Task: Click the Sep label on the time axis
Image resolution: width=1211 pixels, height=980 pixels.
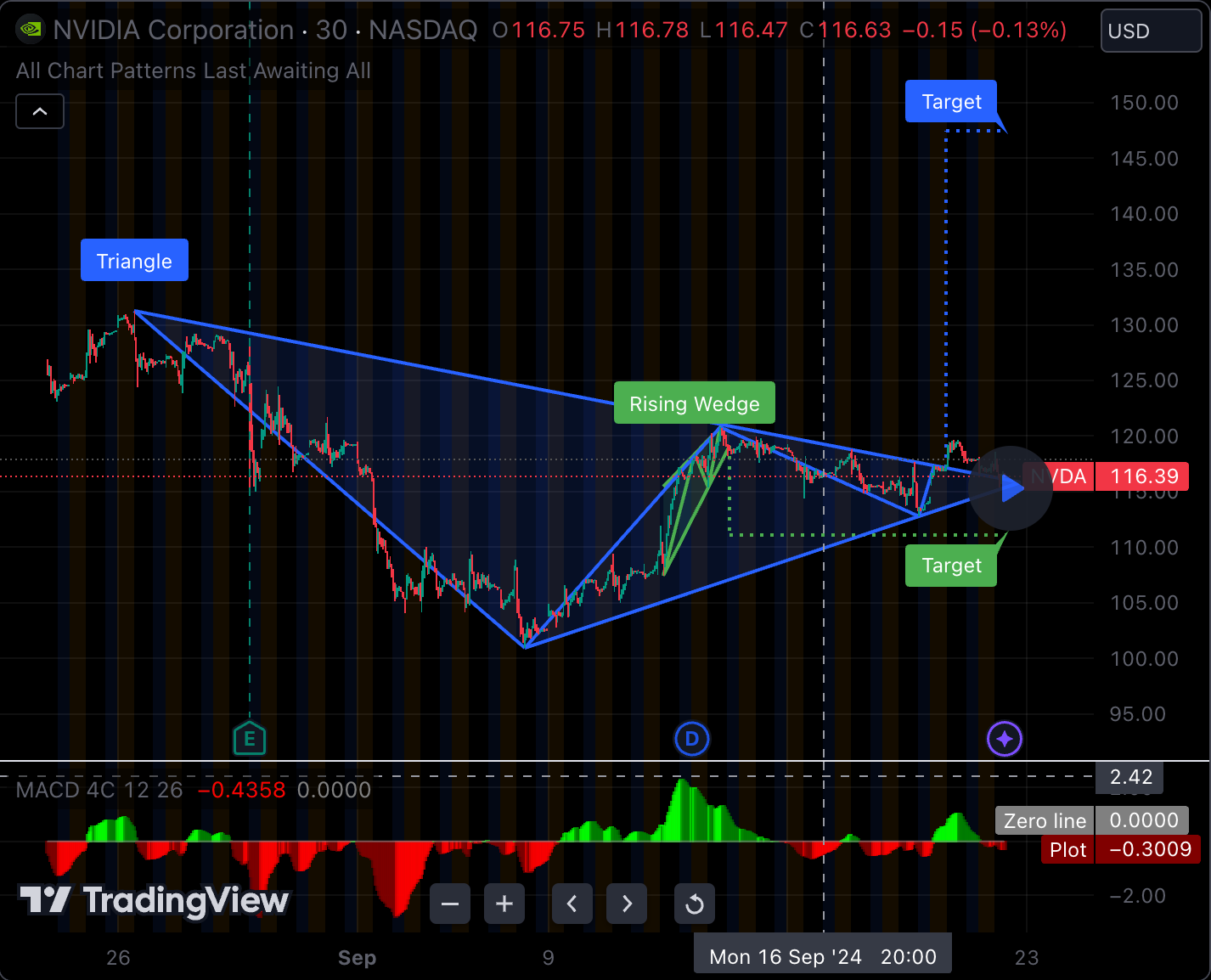Action: [x=357, y=958]
